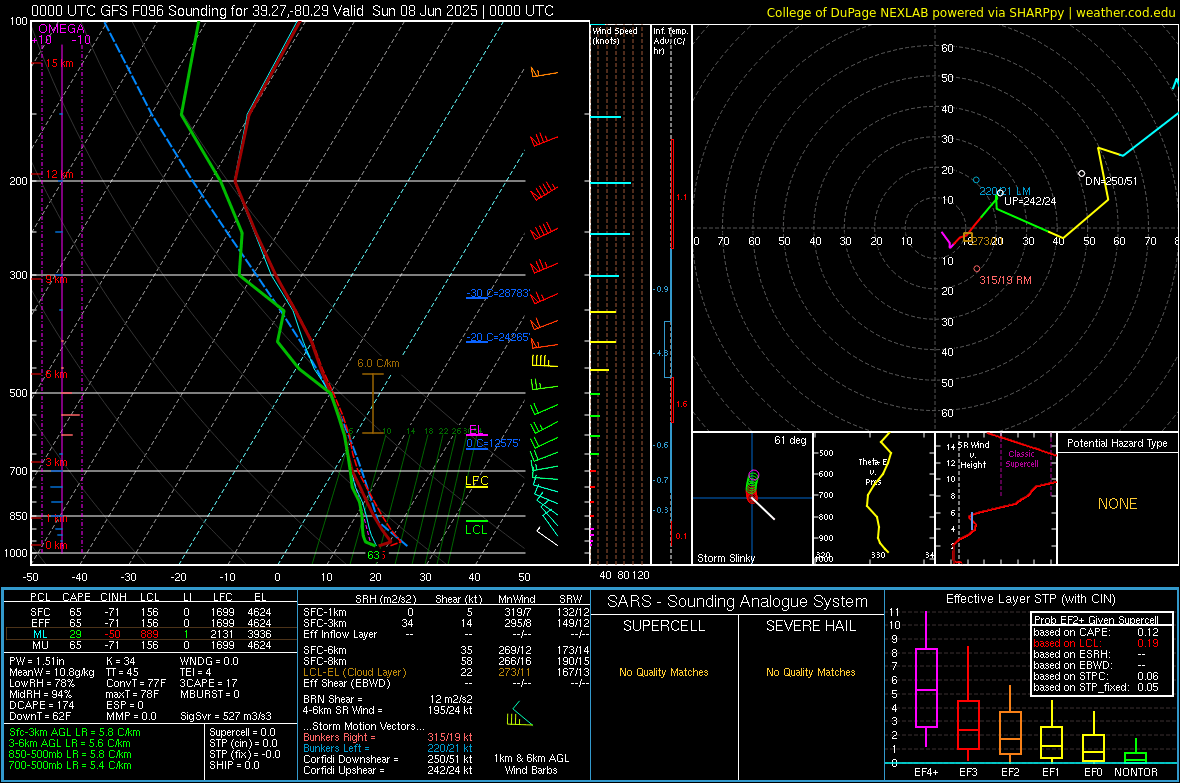Click the -30 C=28783' height label
This screenshot has height=783, width=1180.
coord(497,293)
